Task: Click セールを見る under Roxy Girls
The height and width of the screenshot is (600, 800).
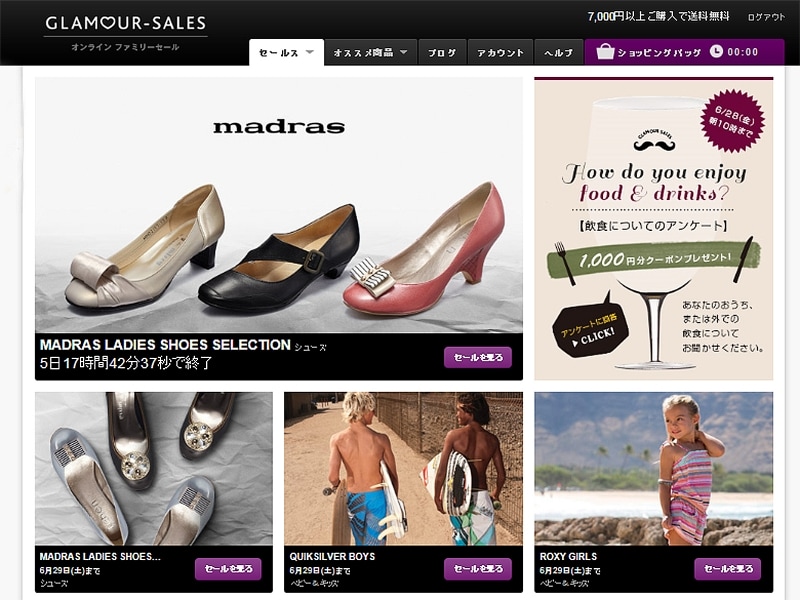Action: click(727, 568)
